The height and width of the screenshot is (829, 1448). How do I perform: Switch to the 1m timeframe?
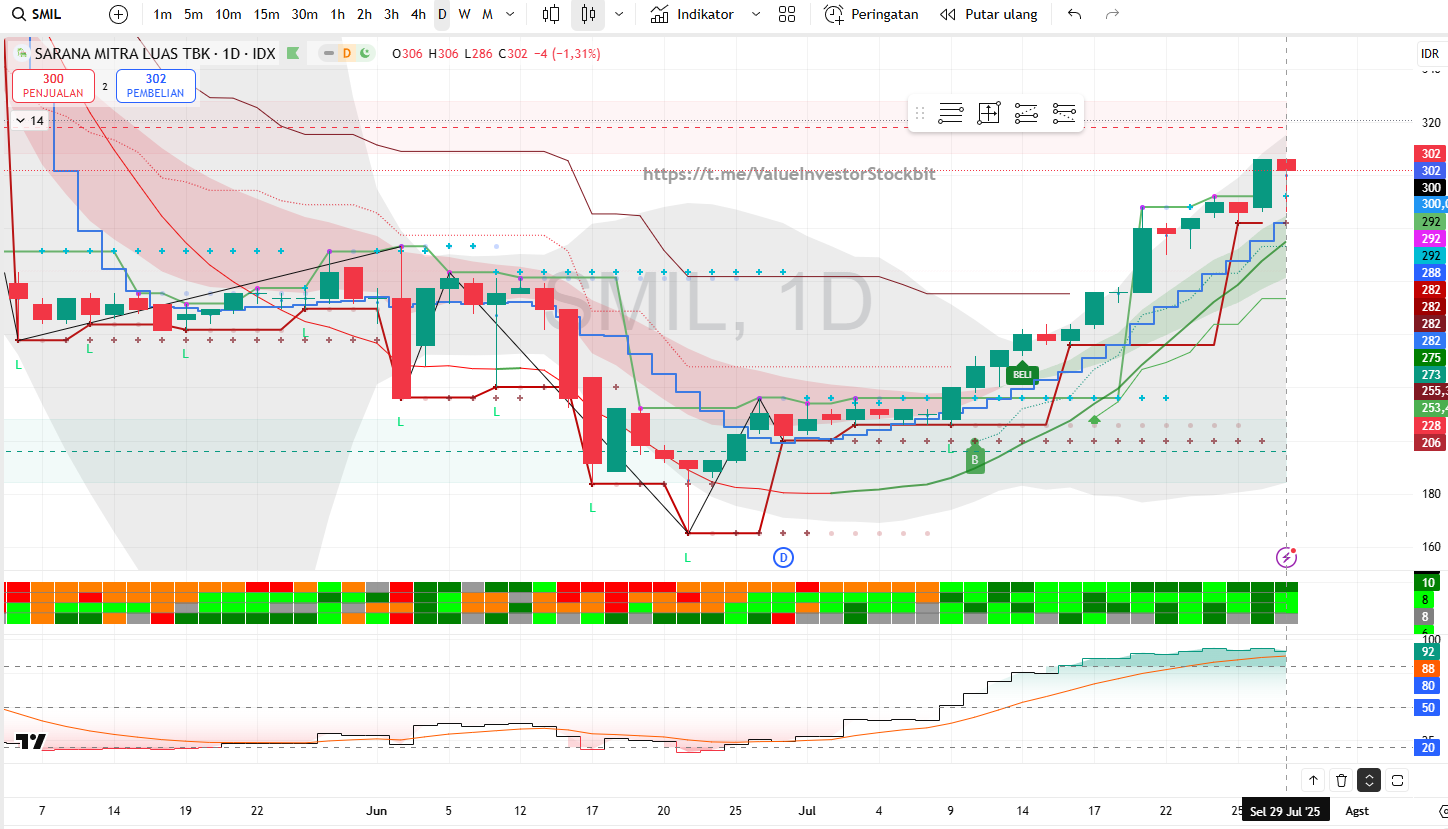(163, 14)
